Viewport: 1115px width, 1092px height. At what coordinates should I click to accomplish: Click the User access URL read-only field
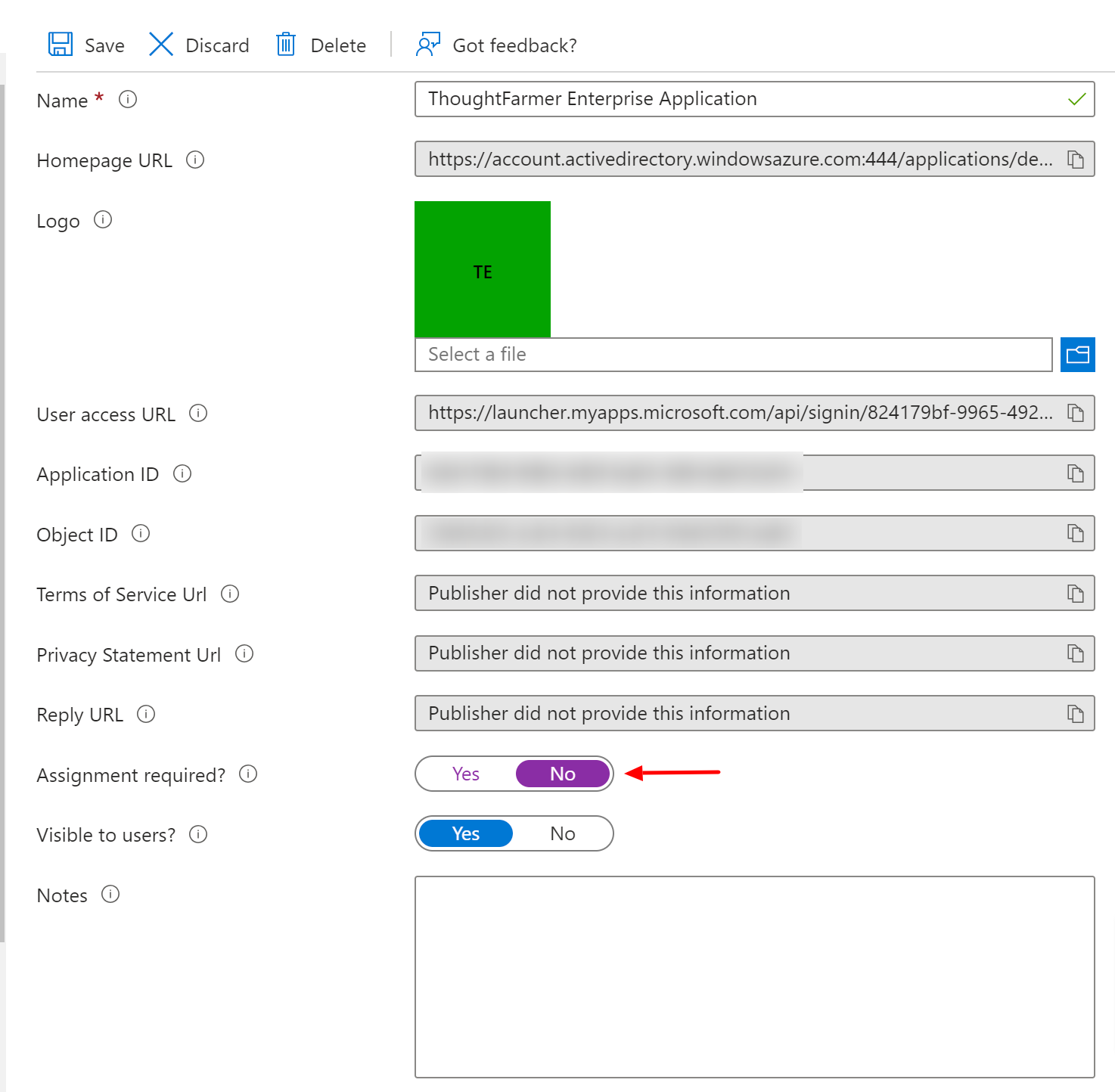755,413
